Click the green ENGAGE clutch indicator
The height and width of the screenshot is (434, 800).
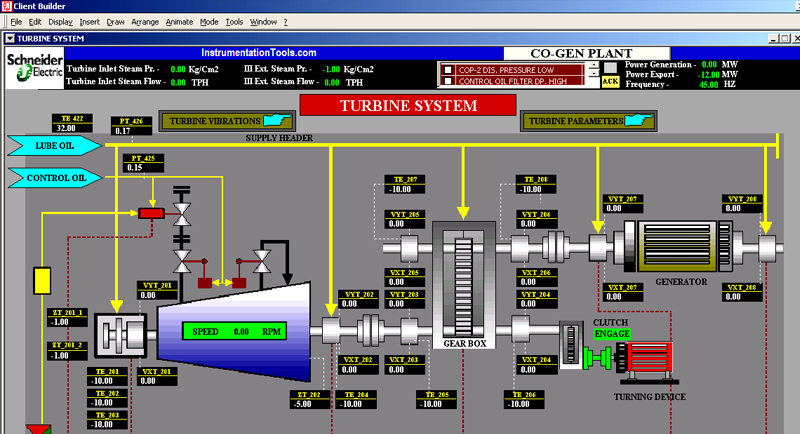(611, 333)
